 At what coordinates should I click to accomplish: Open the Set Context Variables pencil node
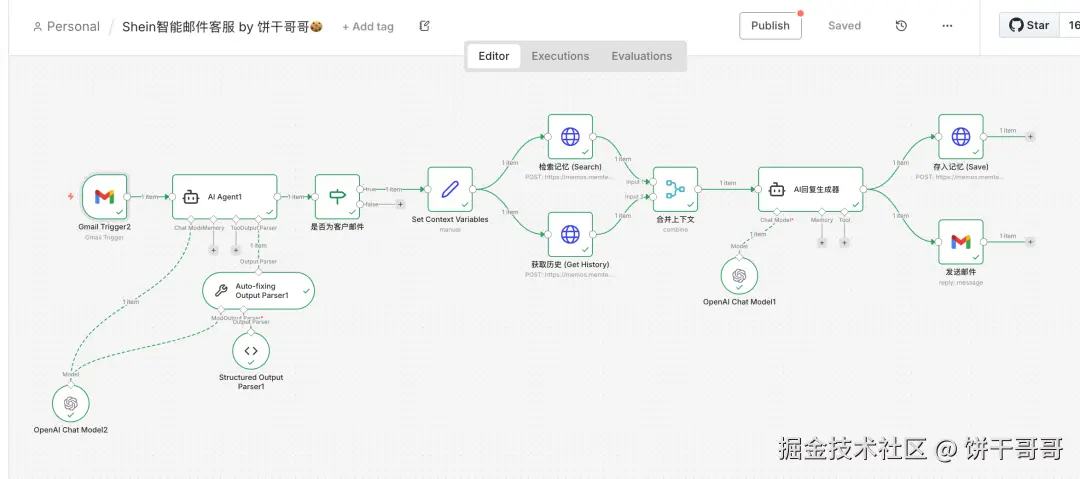click(450, 189)
